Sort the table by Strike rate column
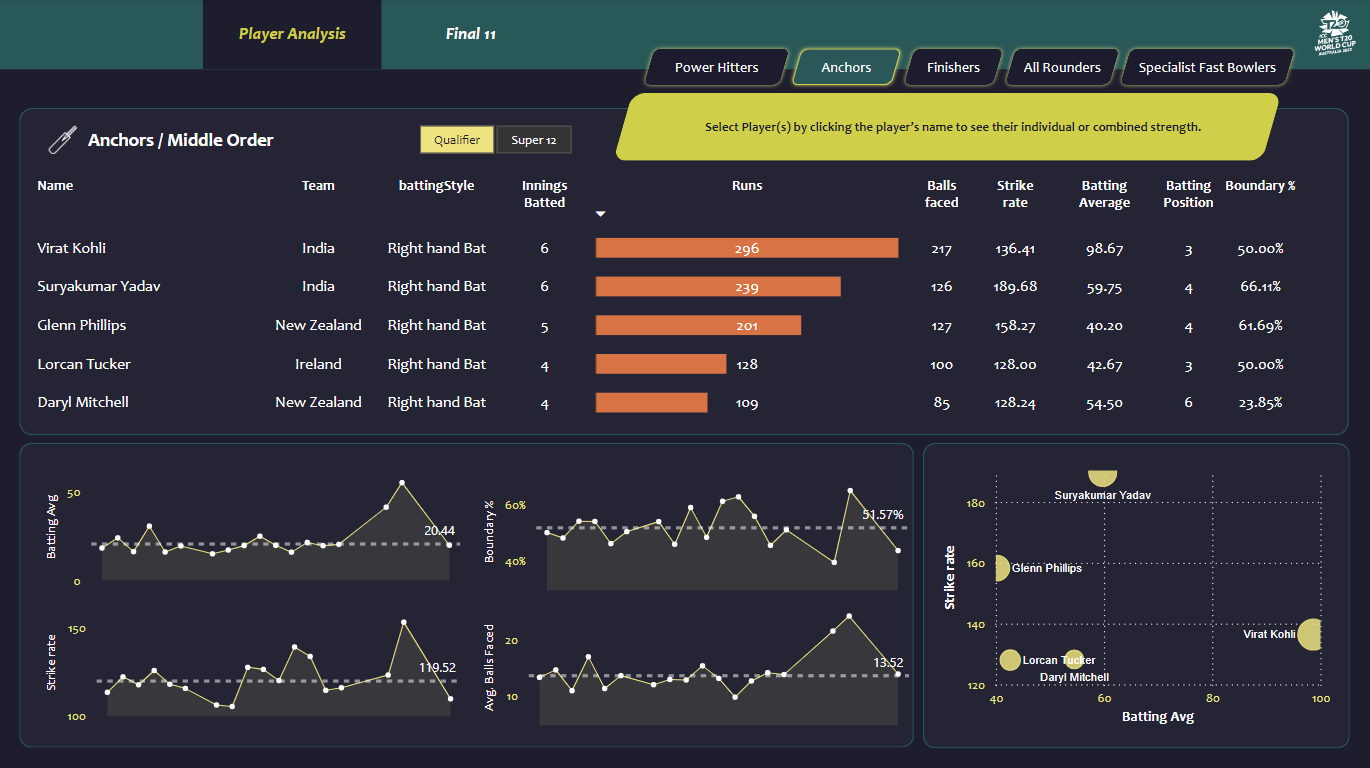The height and width of the screenshot is (768, 1370). [x=1015, y=193]
